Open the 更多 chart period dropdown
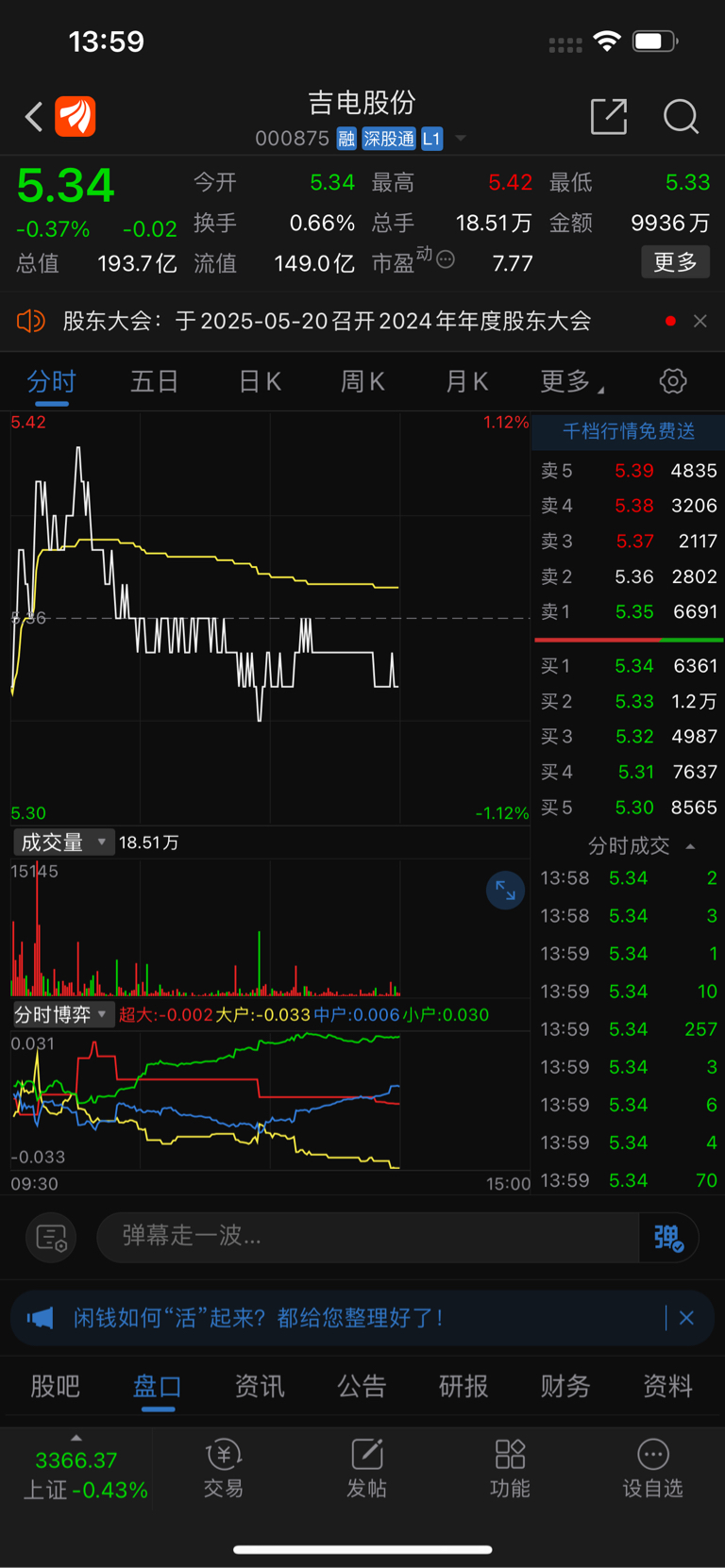 tap(572, 381)
